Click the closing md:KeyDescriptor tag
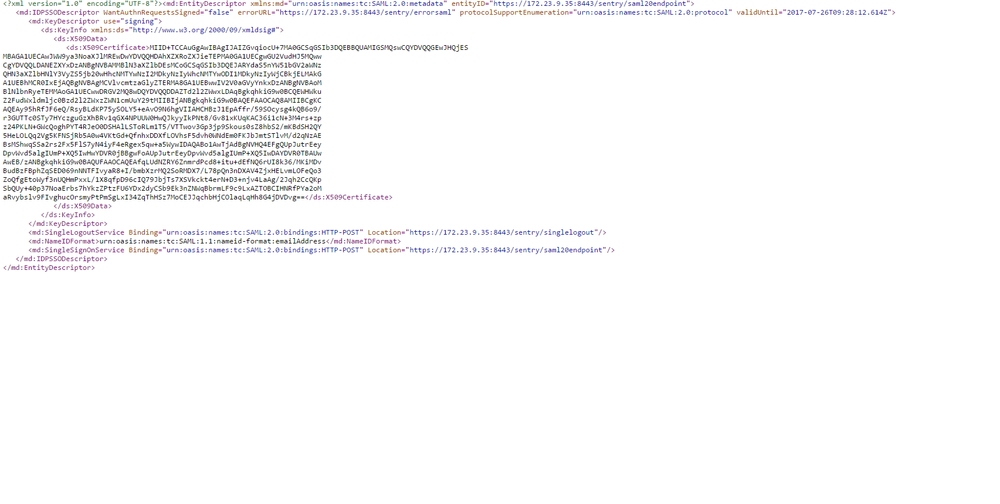This screenshot has width=1000, height=504. [x=68, y=224]
